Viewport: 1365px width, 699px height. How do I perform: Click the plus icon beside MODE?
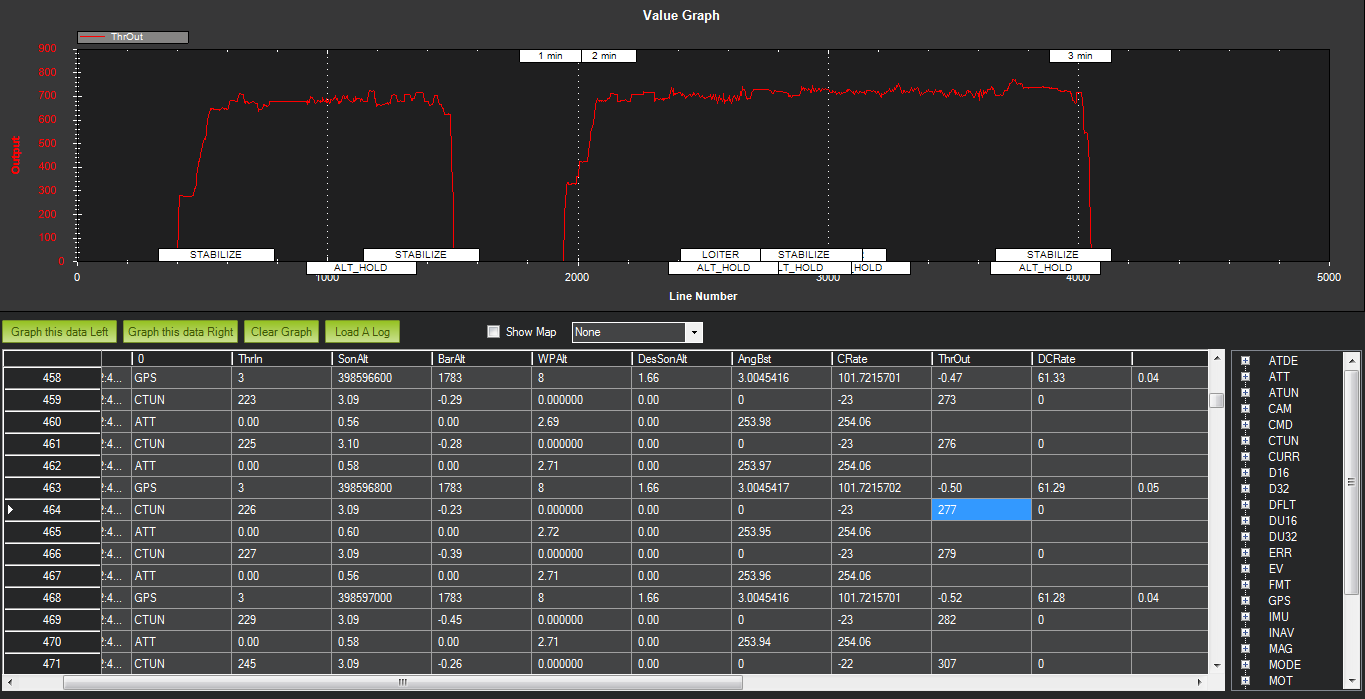1245,665
